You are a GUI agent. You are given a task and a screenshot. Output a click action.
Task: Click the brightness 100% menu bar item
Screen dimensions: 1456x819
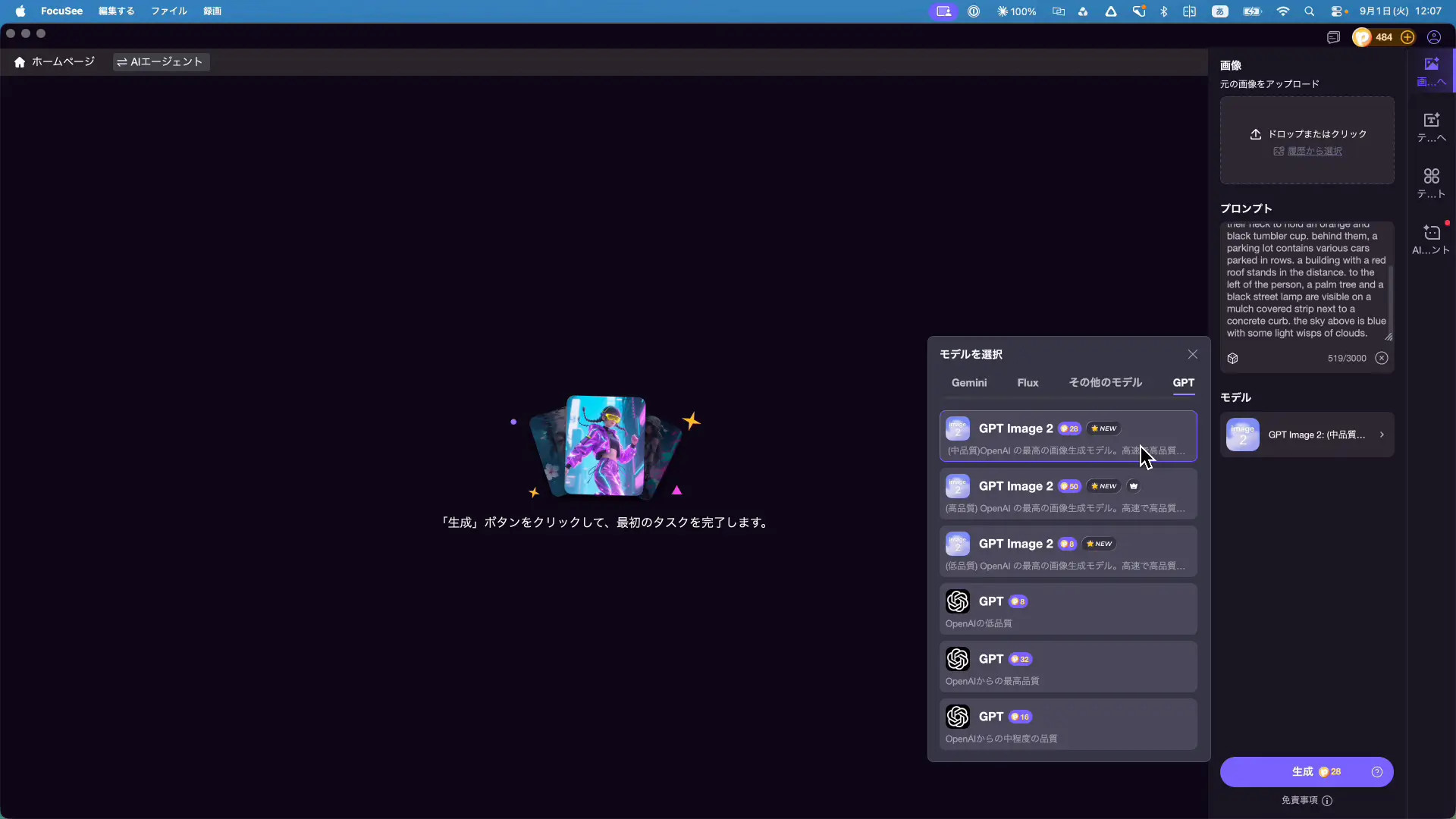pyautogui.click(x=1017, y=11)
